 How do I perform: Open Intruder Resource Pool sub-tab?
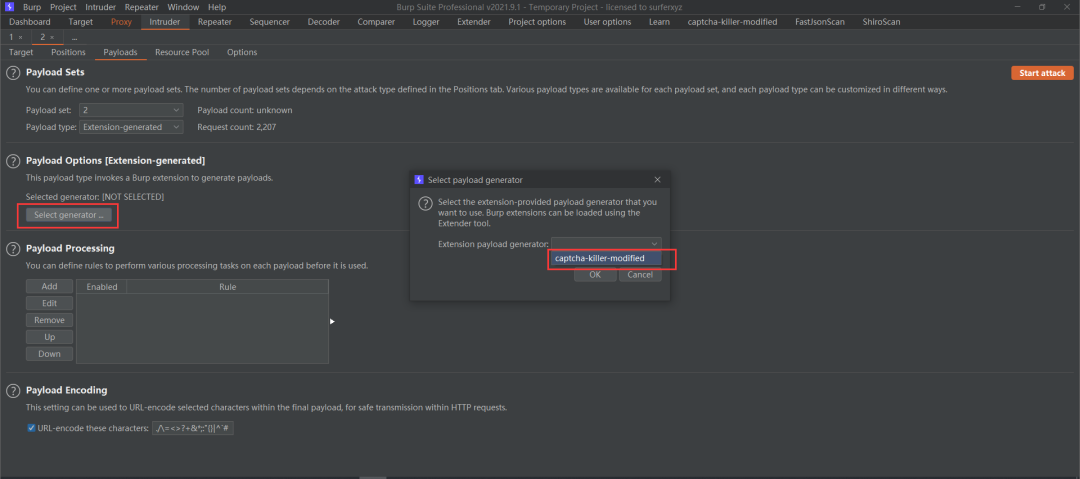click(x=182, y=52)
